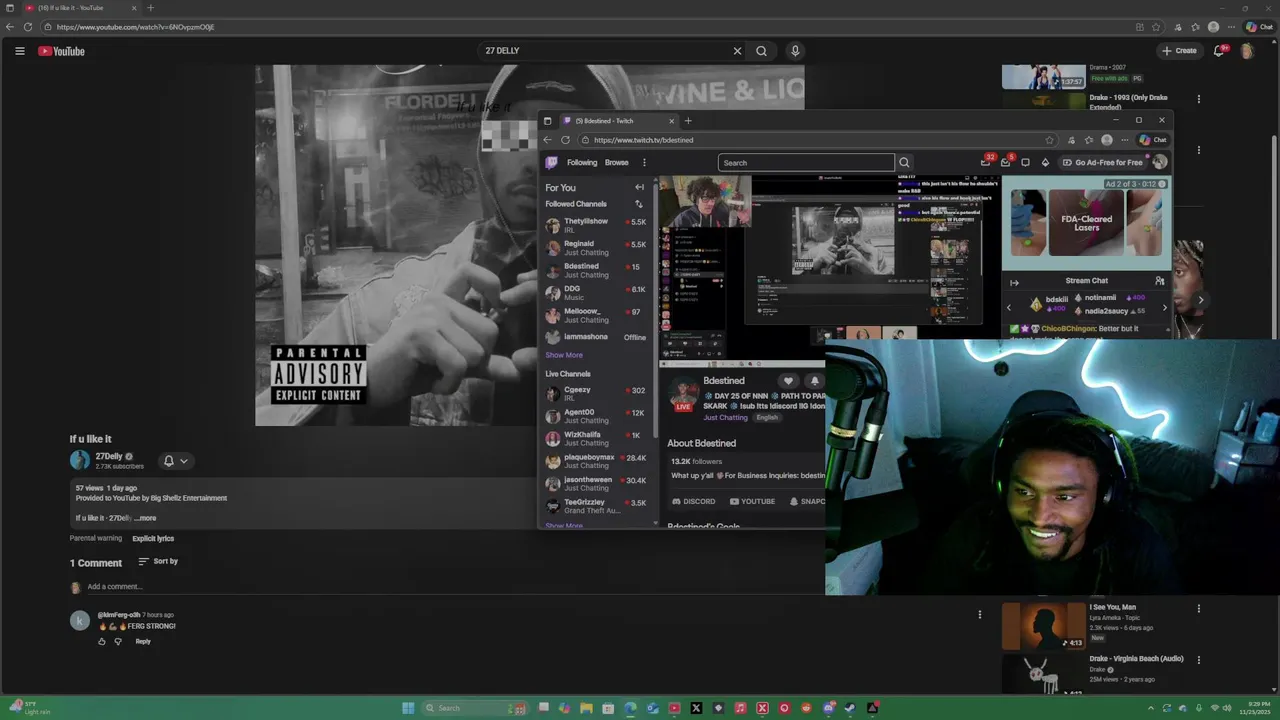Viewport: 1280px width, 720px height.
Task: Open Twitch notifications inbox with 32 badge
Action: (x=986, y=162)
